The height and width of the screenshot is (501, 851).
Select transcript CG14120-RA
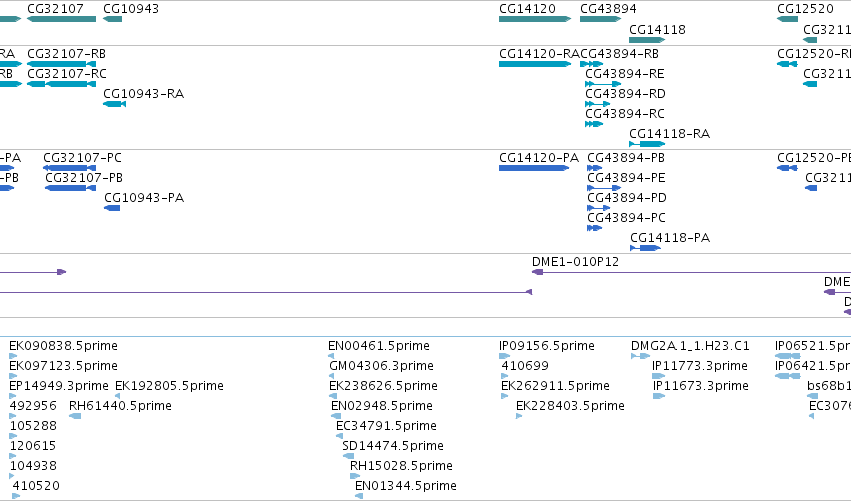(x=535, y=64)
